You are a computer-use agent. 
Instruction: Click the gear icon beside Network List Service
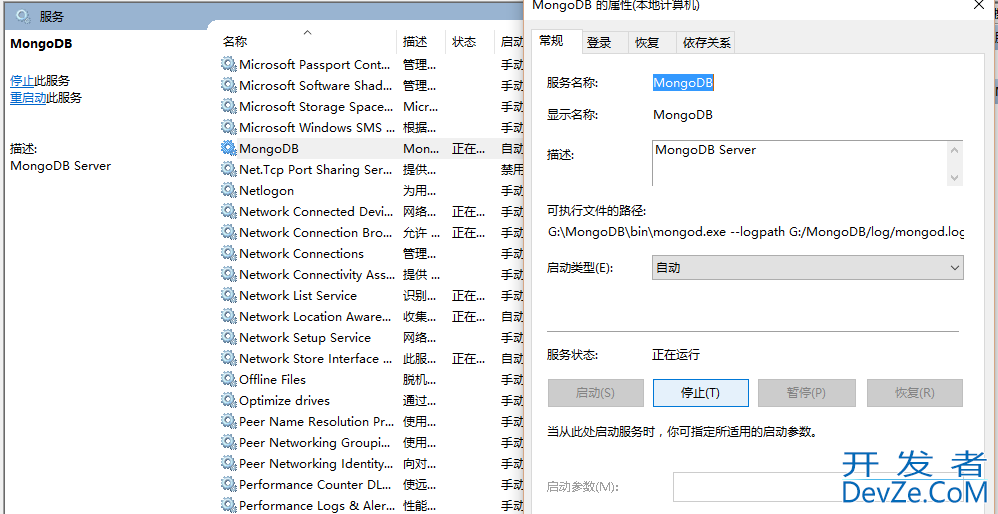coord(228,295)
